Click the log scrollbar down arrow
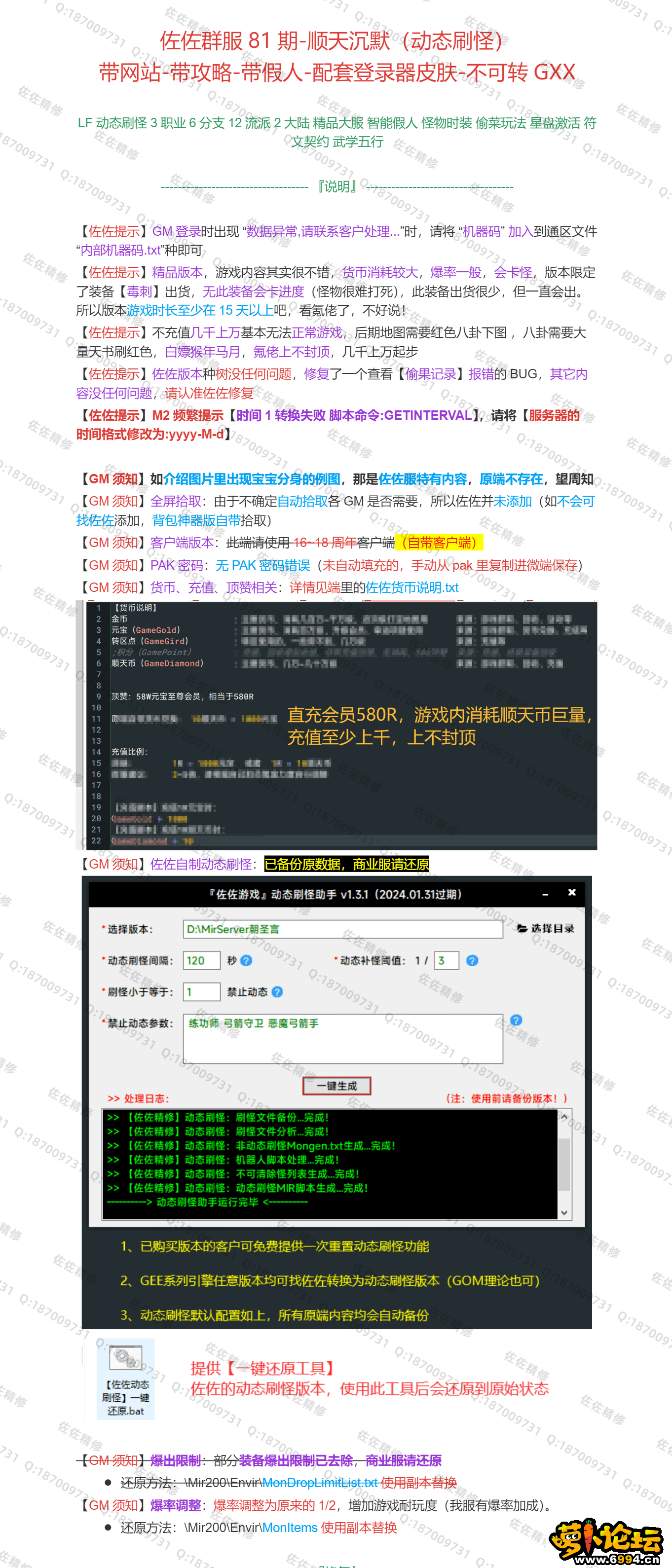672x1568 pixels. 563,1212
